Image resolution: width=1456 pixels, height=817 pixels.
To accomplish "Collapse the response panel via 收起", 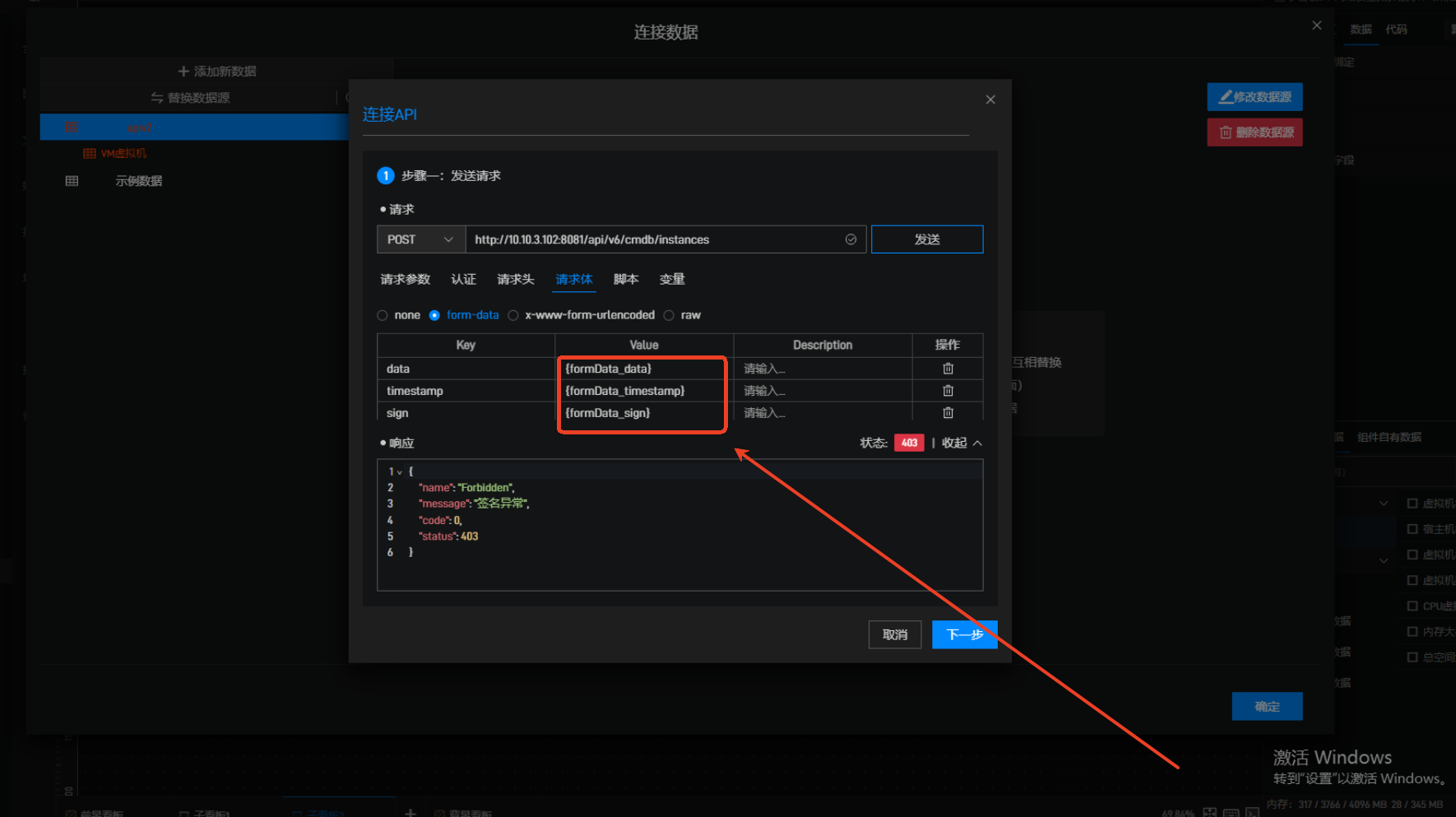I will point(961,443).
